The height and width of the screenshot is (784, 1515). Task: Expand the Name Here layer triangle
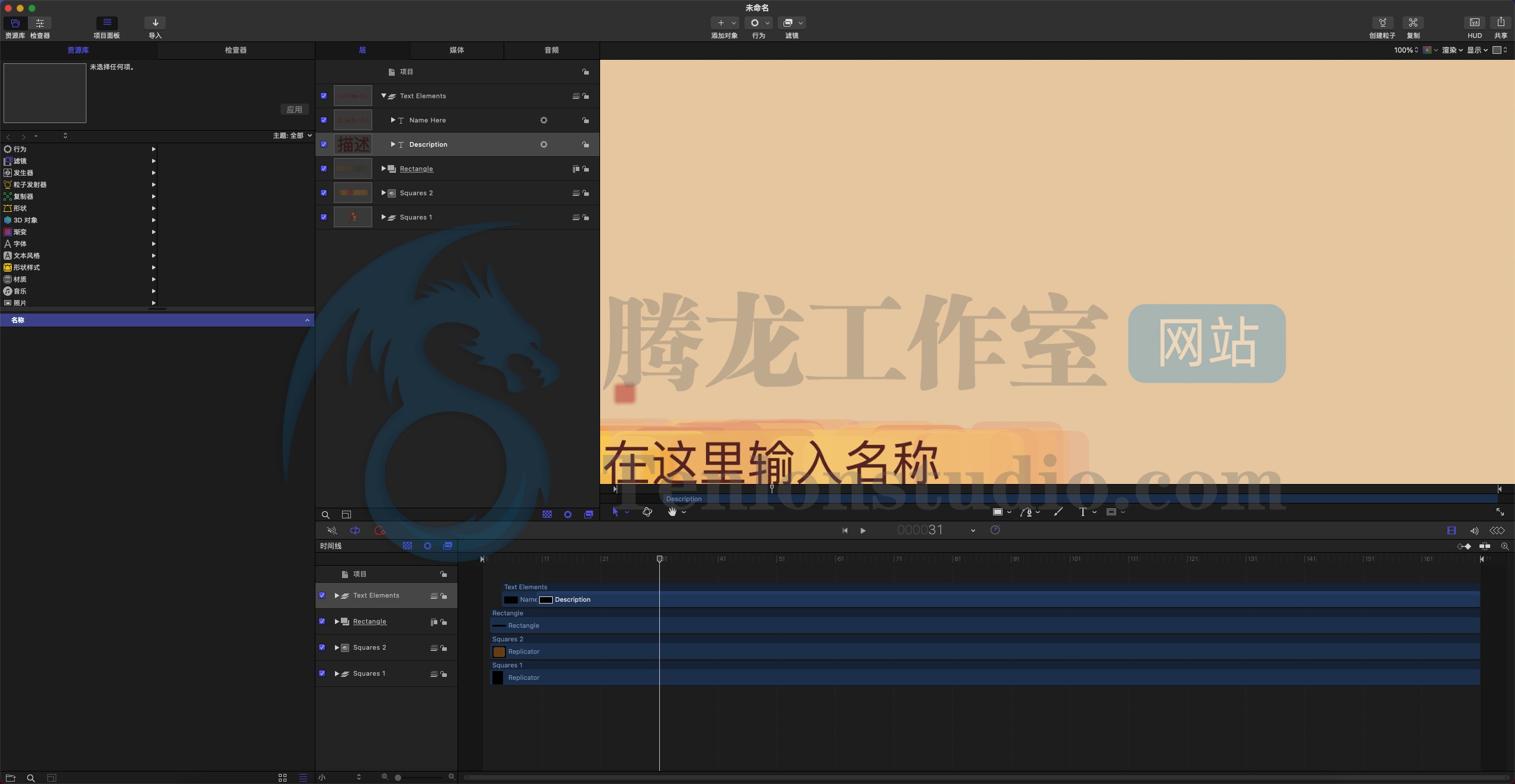pos(393,120)
